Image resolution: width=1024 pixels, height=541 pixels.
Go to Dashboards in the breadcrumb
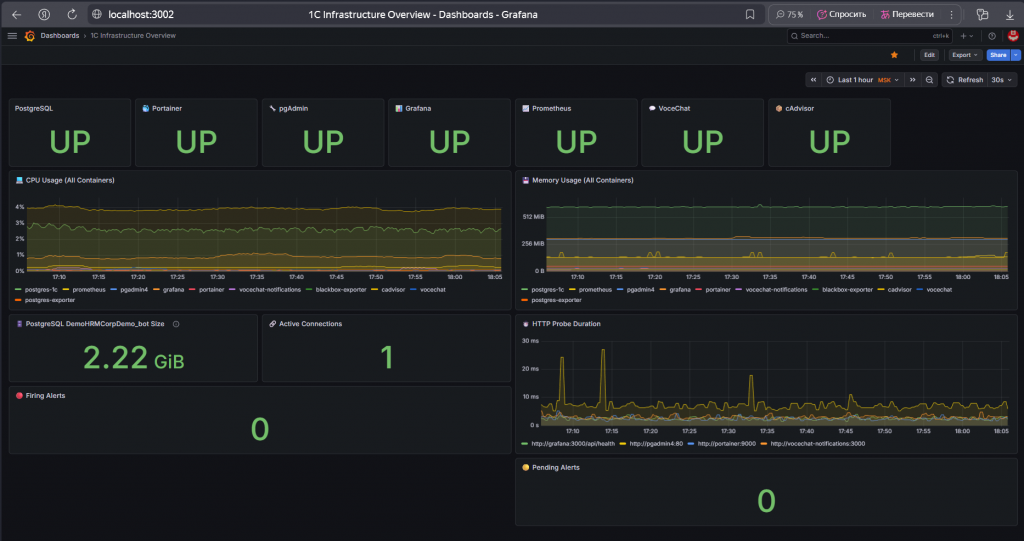[59, 36]
